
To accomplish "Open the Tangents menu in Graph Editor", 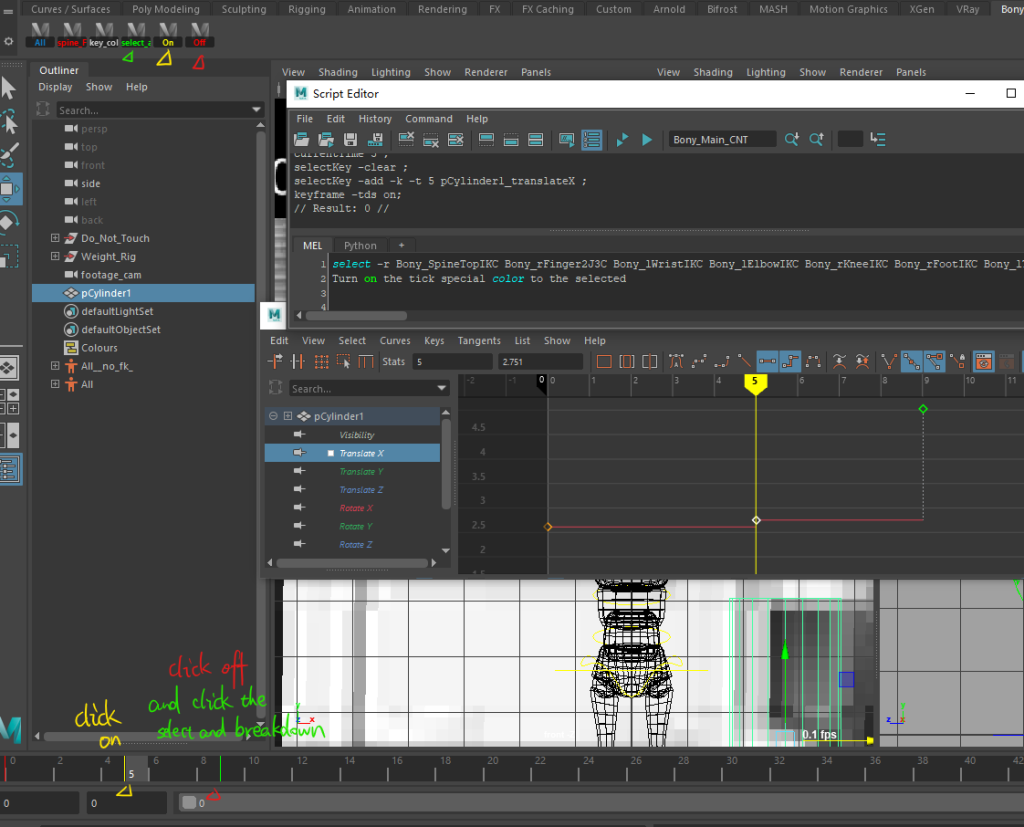I will [479, 341].
